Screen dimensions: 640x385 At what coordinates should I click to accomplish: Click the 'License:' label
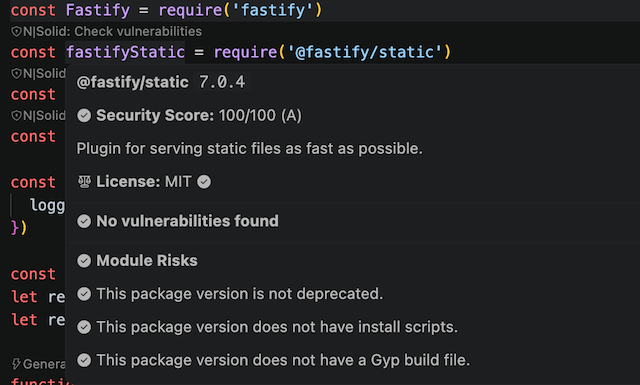pyautogui.click(x=128, y=182)
